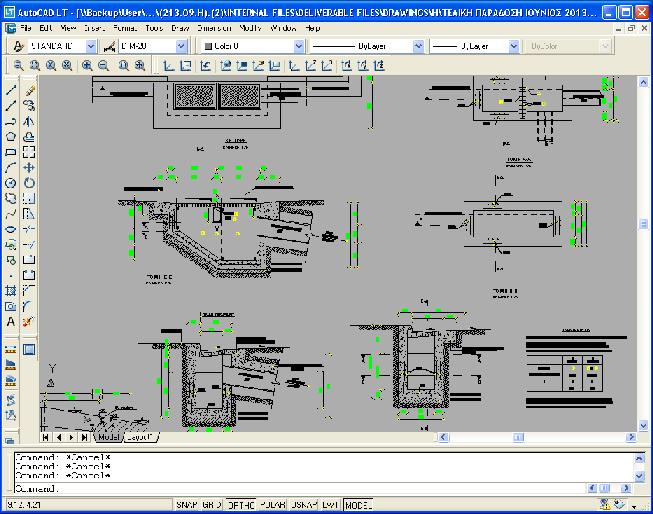Pick the Rectangle draw tool
Image resolution: width=653 pixels, height=514 pixels.
[x=11, y=152]
